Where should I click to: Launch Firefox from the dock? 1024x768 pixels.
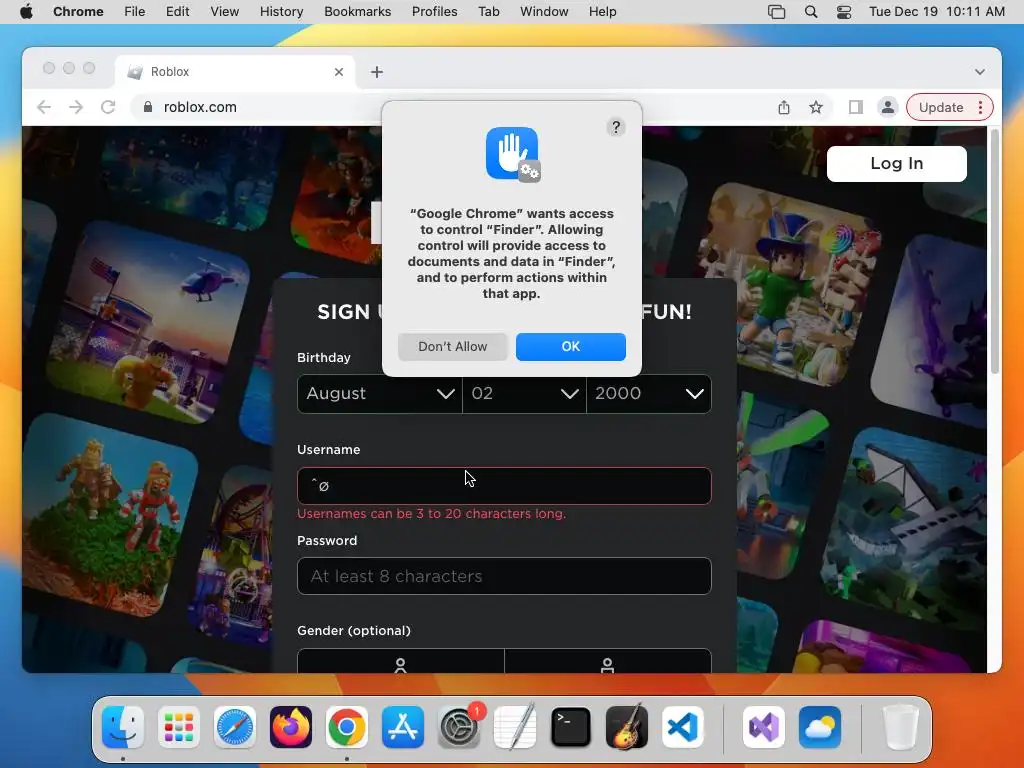click(x=291, y=727)
